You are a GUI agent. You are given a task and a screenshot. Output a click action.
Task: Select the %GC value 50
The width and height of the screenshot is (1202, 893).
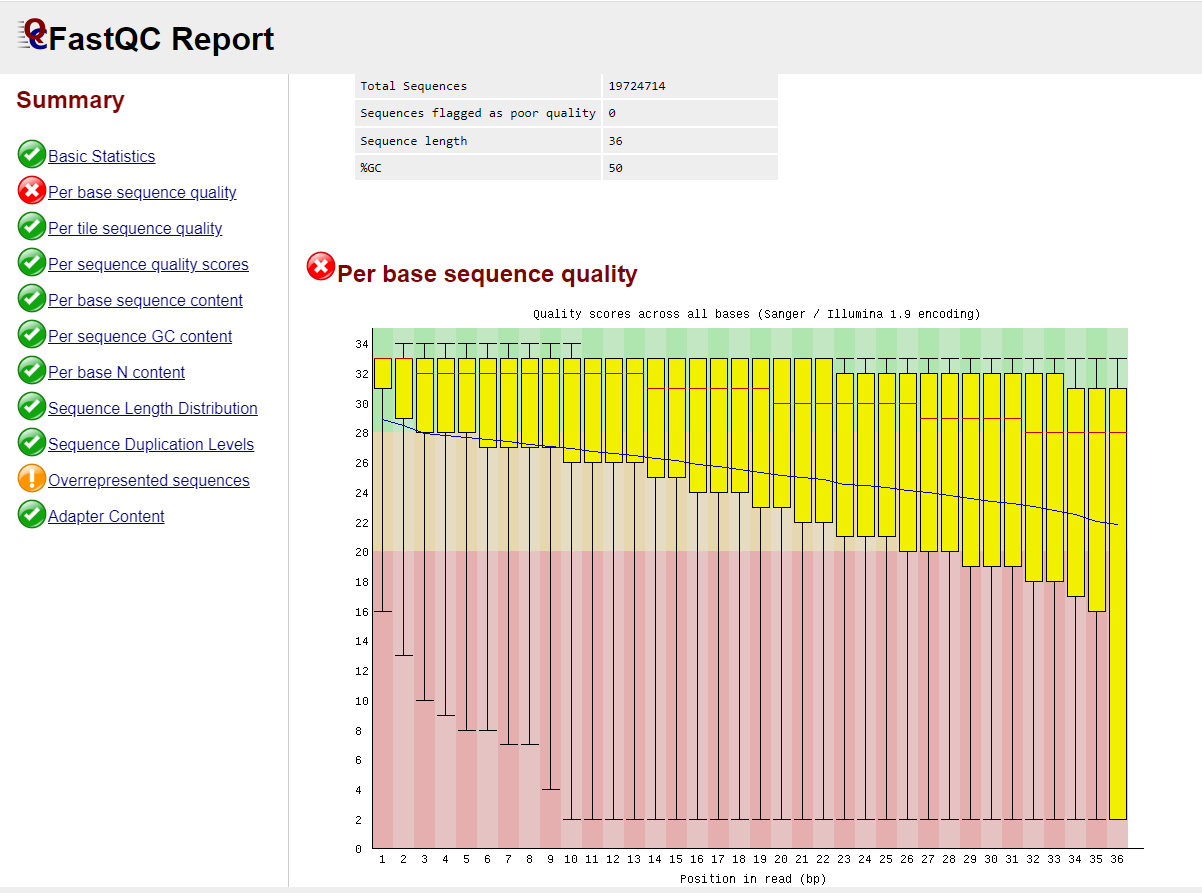pyautogui.click(x=615, y=168)
